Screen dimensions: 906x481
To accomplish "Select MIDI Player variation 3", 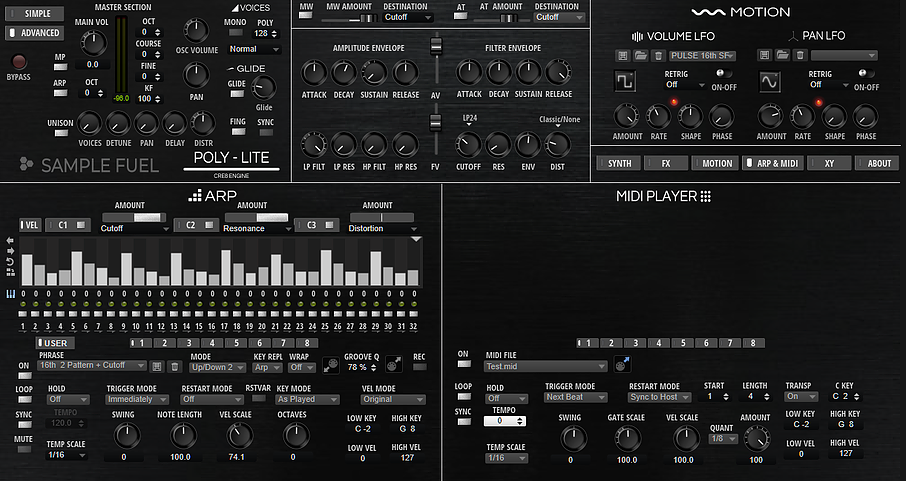I will pyautogui.click(x=634, y=343).
